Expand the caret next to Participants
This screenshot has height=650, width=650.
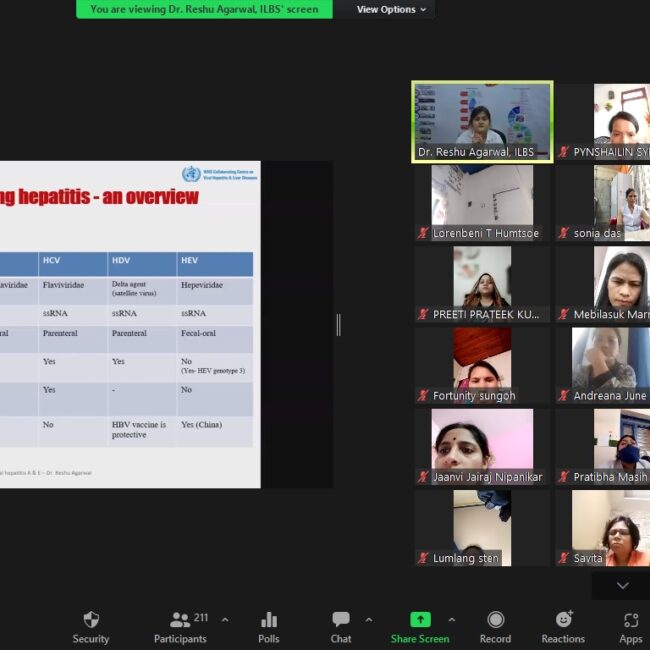224,620
